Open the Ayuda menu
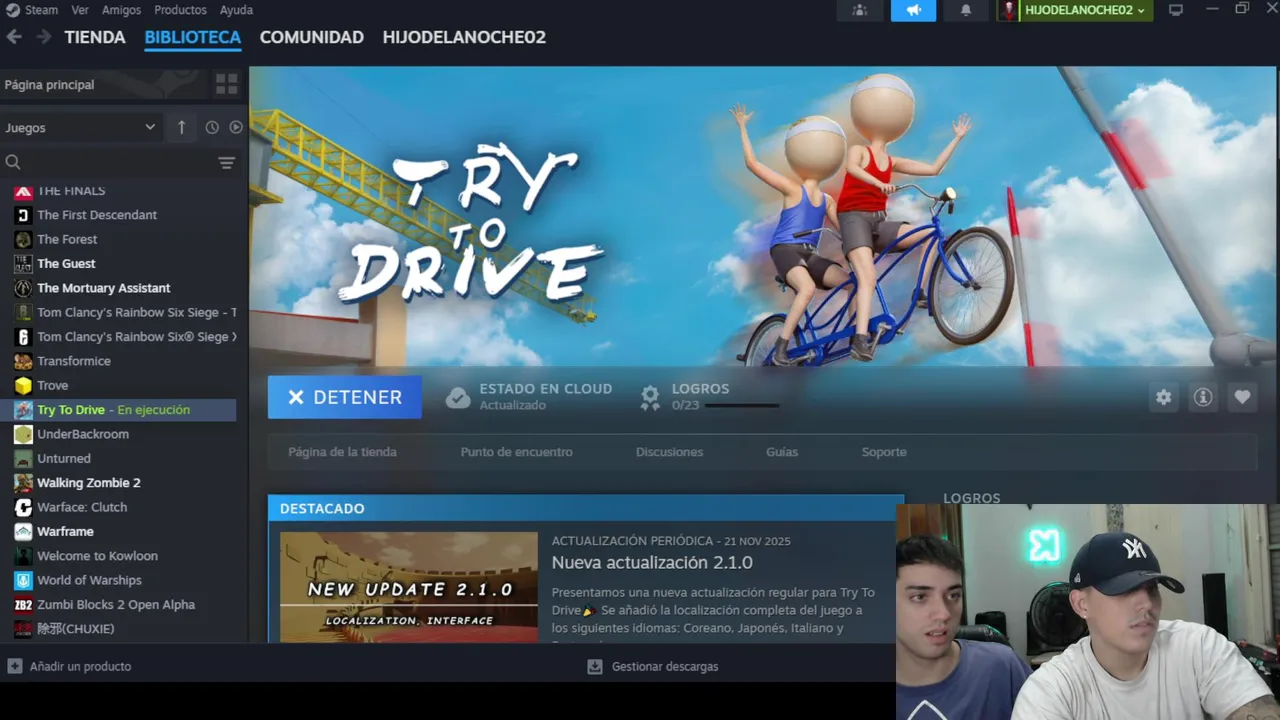 coord(236,10)
